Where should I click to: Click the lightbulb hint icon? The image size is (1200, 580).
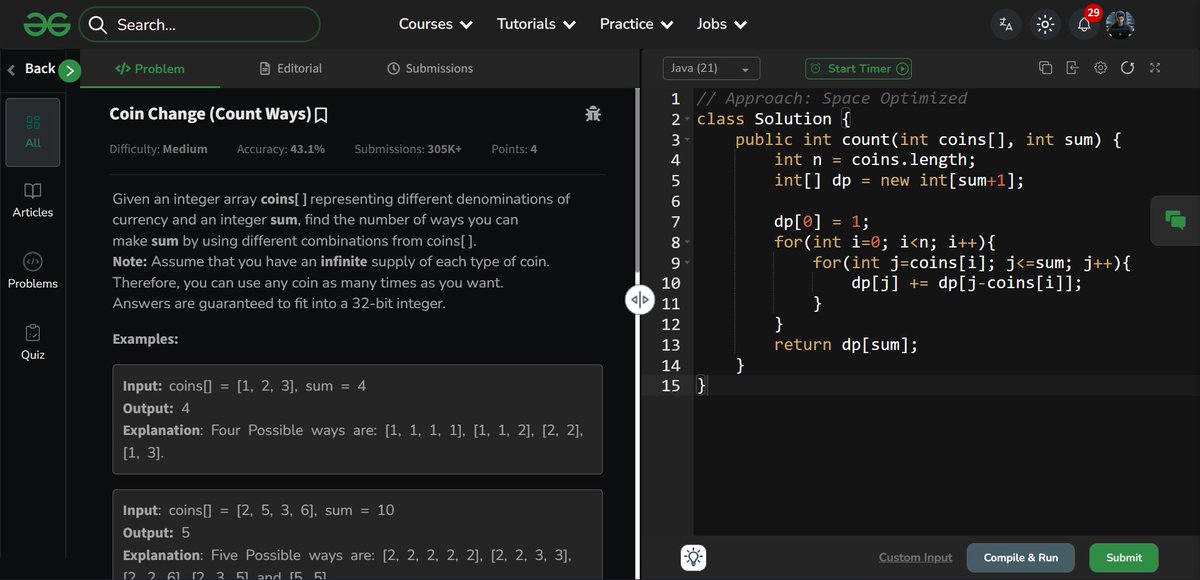pyautogui.click(x=693, y=557)
